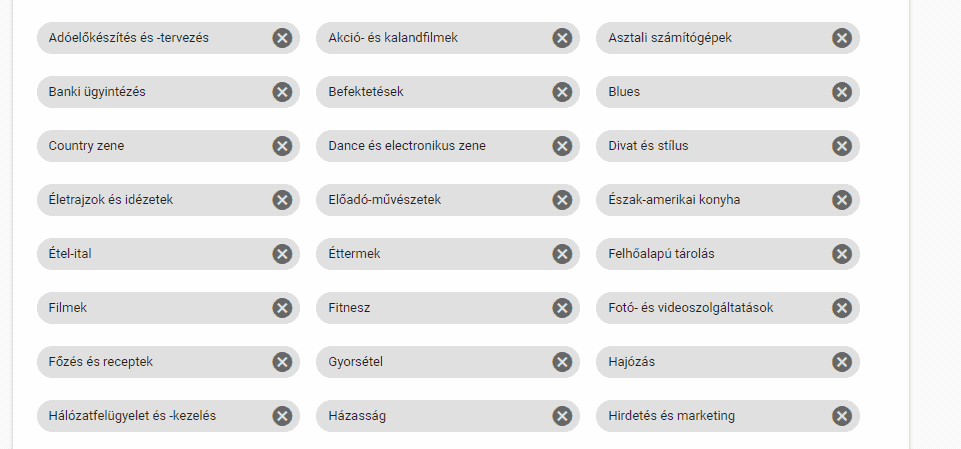
Task: Delete the Blues tag
Action: 842,92
